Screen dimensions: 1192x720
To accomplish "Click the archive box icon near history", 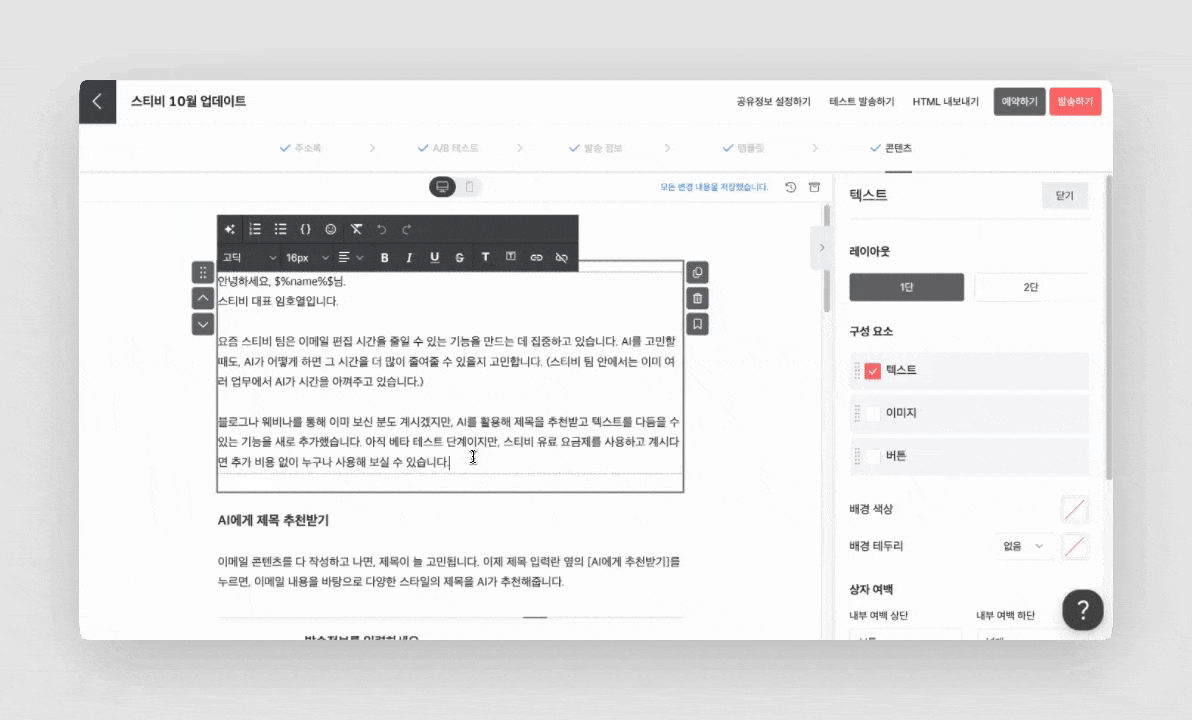I will tap(814, 187).
